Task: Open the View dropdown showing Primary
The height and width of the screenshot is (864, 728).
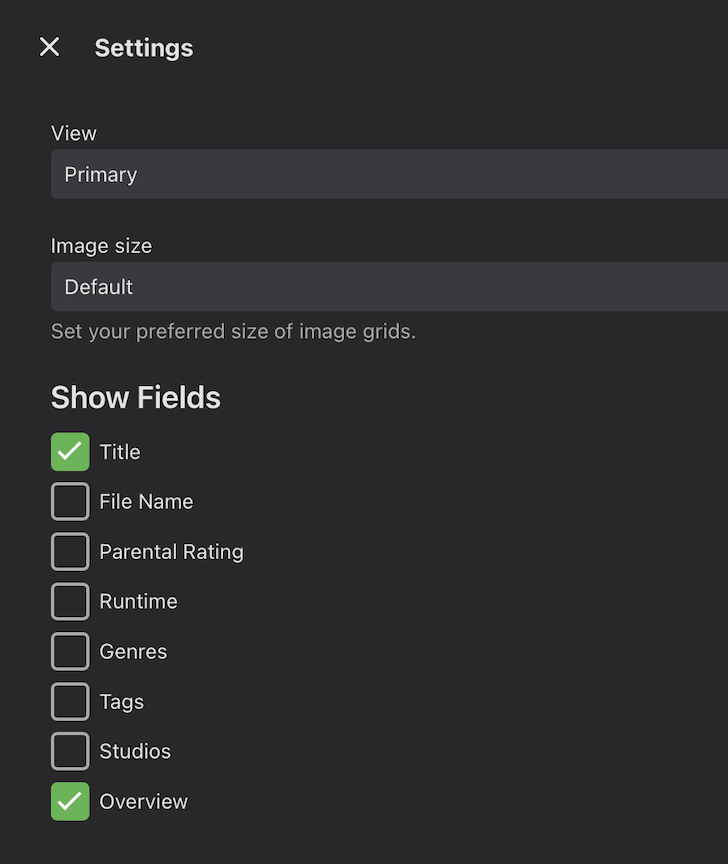Action: click(389, 174)
